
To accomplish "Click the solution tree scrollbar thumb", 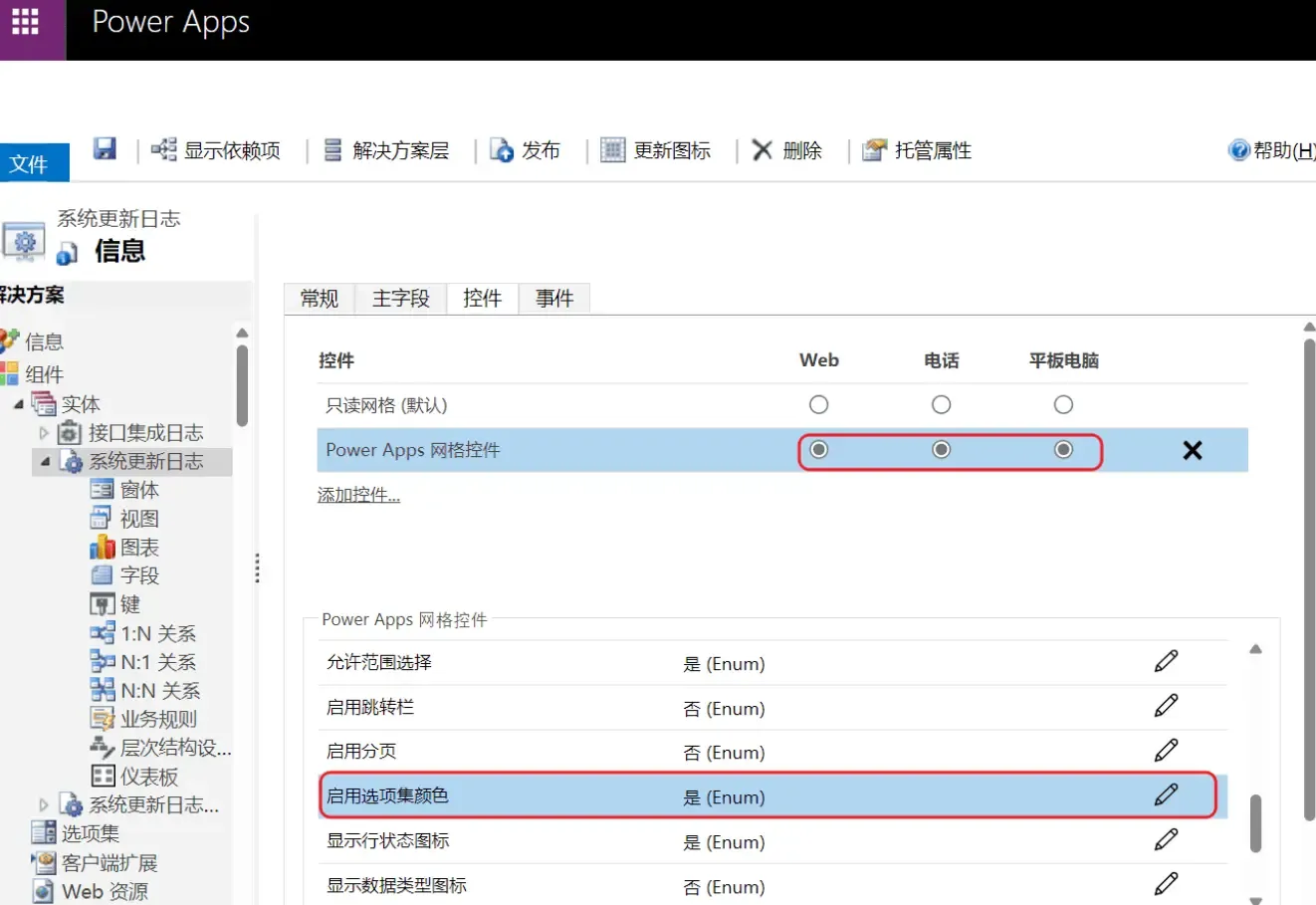I will point(242,385).
